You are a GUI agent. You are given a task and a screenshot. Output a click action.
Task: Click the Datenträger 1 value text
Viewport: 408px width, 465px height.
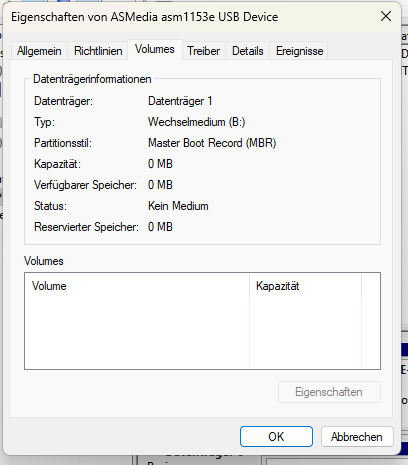(x=180, y=101)
